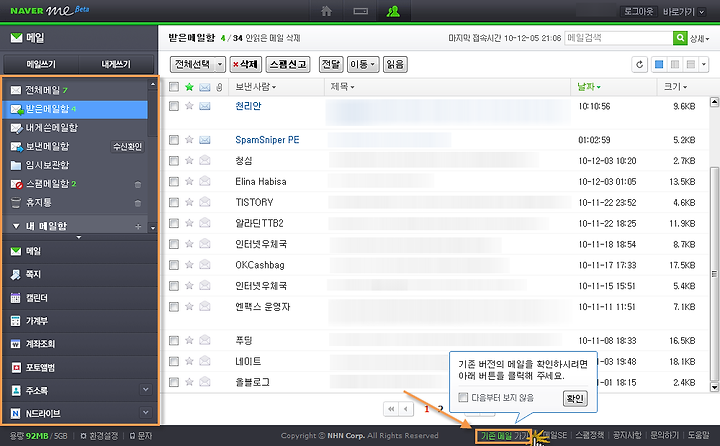This screenshot has height=446, width=720.
Task: Report spam with 스팸신고 button
Action: point(288,64)
